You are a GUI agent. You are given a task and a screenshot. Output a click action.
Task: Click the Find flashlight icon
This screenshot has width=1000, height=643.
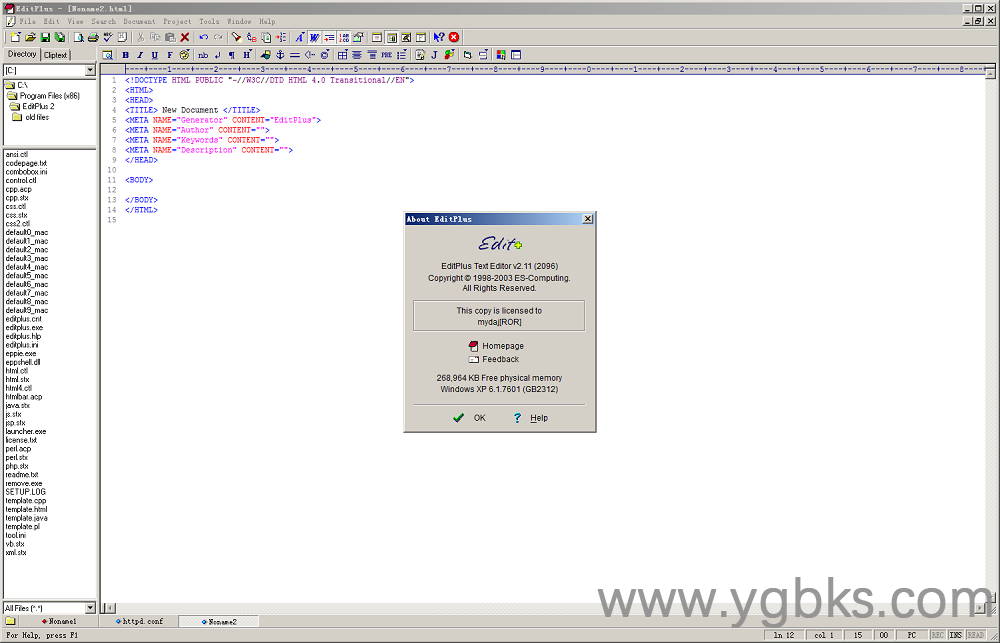(236, 37)
